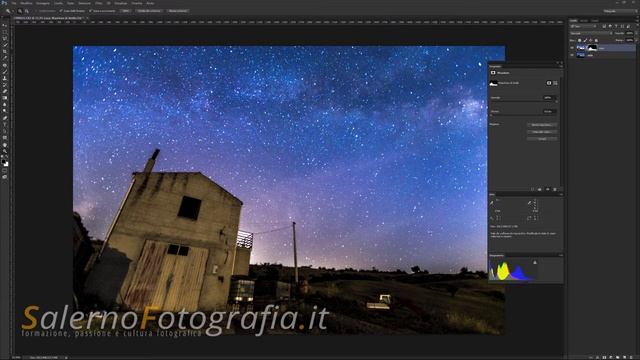Select the Rectangle shape tool
The height and width of the screenshot is (360, 640).
tap(4, 138)
